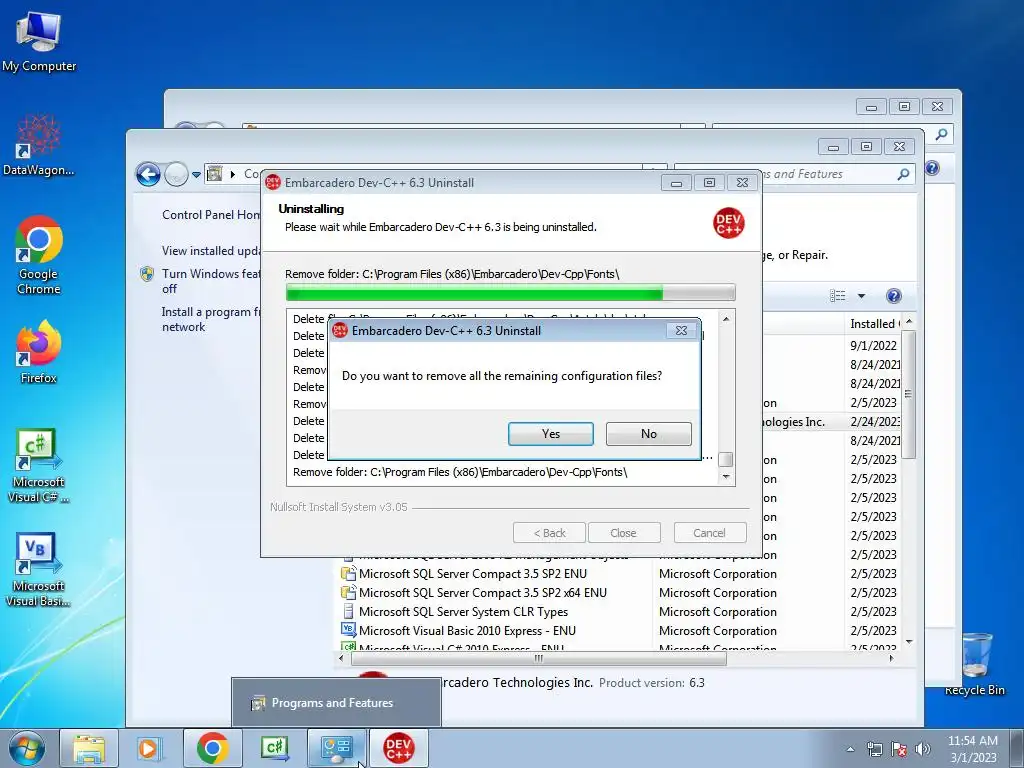1024x768 pixels.
Task: Click the search magnifier in Programs and Features
Action: click(x=903, y=174)
